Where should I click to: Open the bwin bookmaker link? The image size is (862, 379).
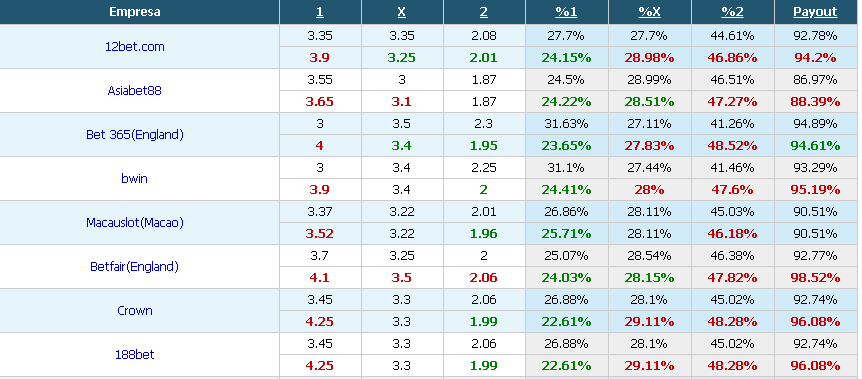pyautogui.click(x=135, y=179)
